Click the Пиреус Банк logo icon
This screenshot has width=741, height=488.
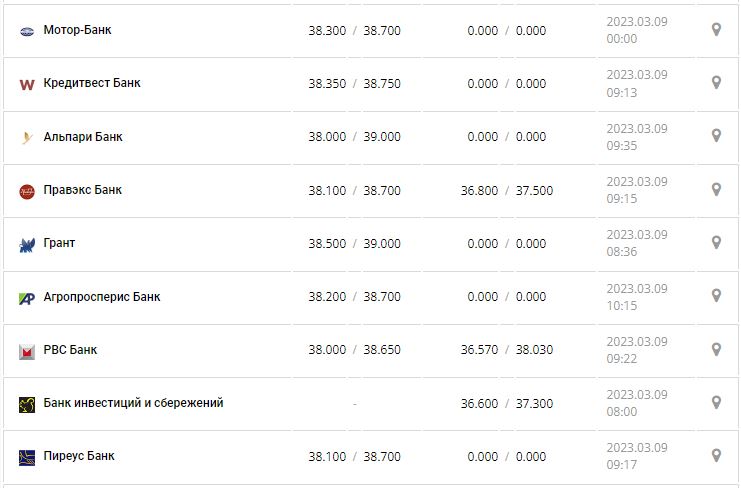(x=27, y=457)
